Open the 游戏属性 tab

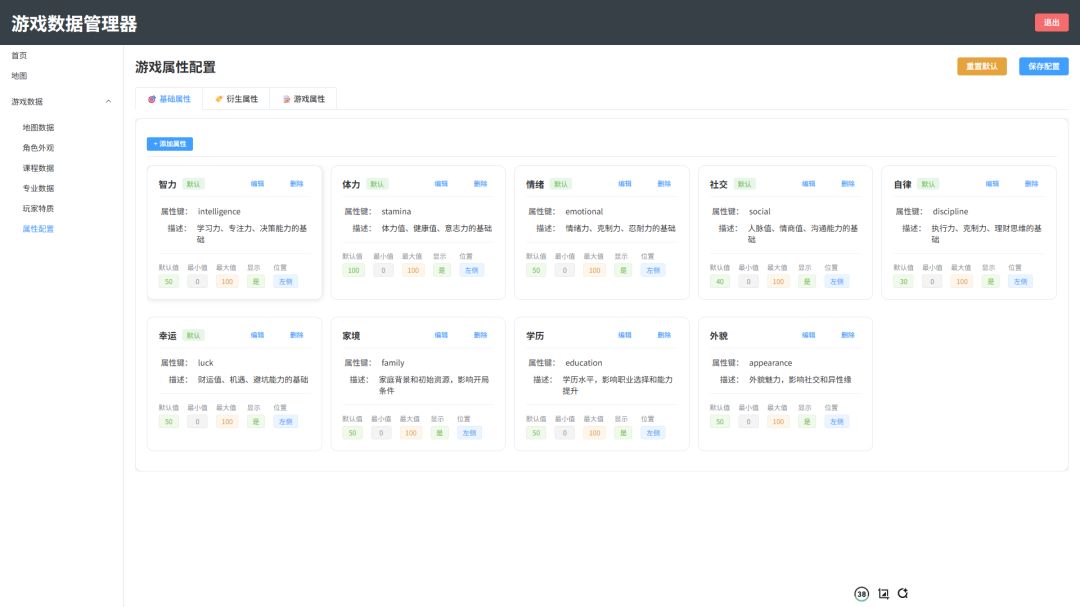point(303,99)
